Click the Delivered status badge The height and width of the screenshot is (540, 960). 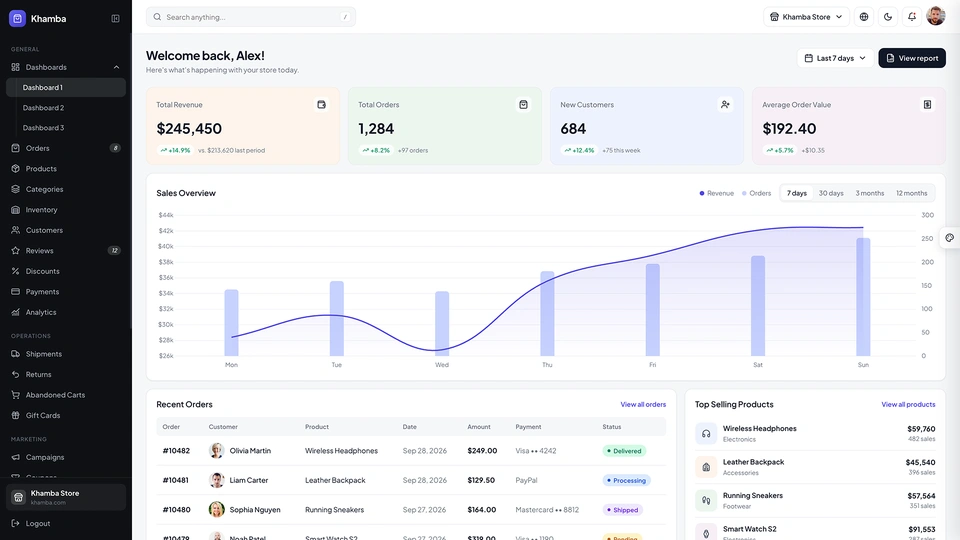(624, 451)
